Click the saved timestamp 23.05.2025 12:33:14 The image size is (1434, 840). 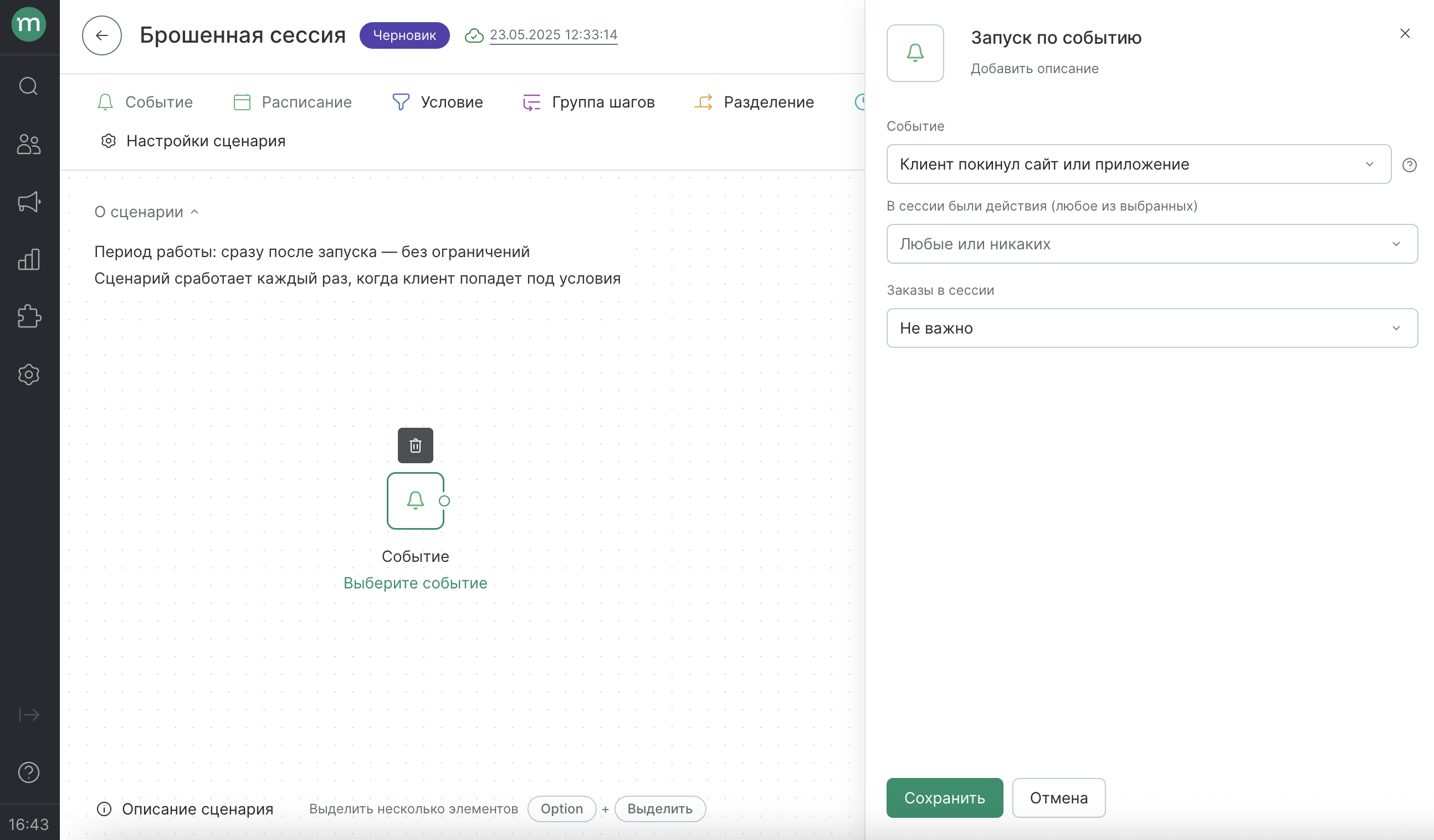click(x=553, y=35)
